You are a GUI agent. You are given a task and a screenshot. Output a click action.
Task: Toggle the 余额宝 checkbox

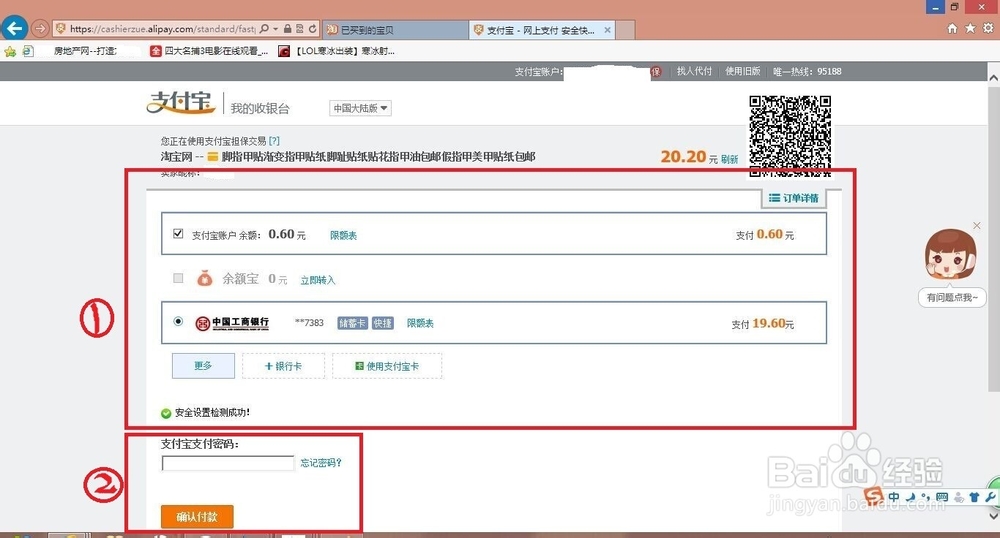[x=178, y=278]
